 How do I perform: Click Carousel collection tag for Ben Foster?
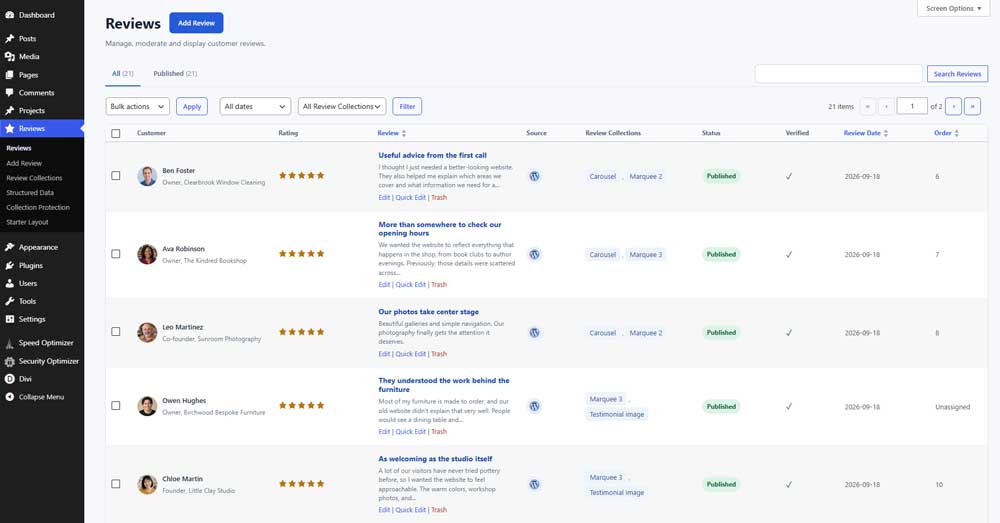[x=603, y=176]
